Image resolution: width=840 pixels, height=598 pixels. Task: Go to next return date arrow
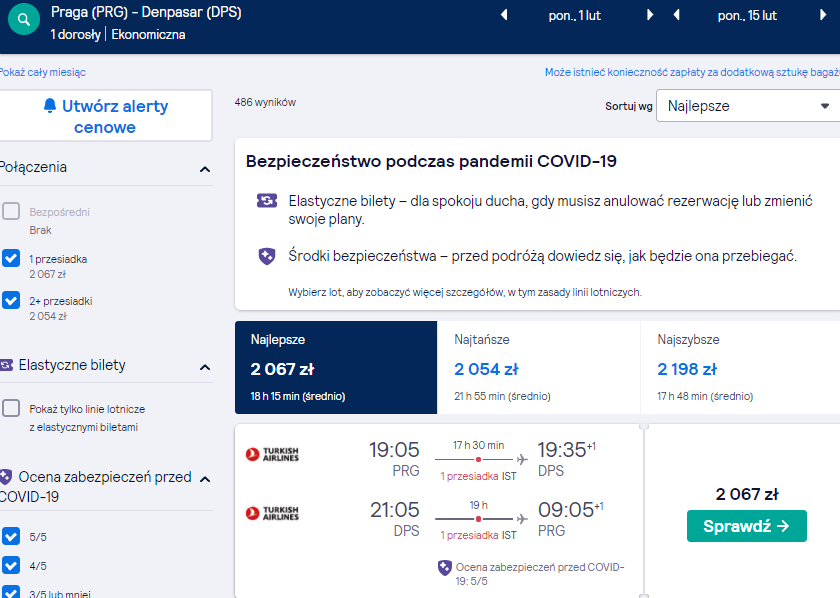pos(823,15)
